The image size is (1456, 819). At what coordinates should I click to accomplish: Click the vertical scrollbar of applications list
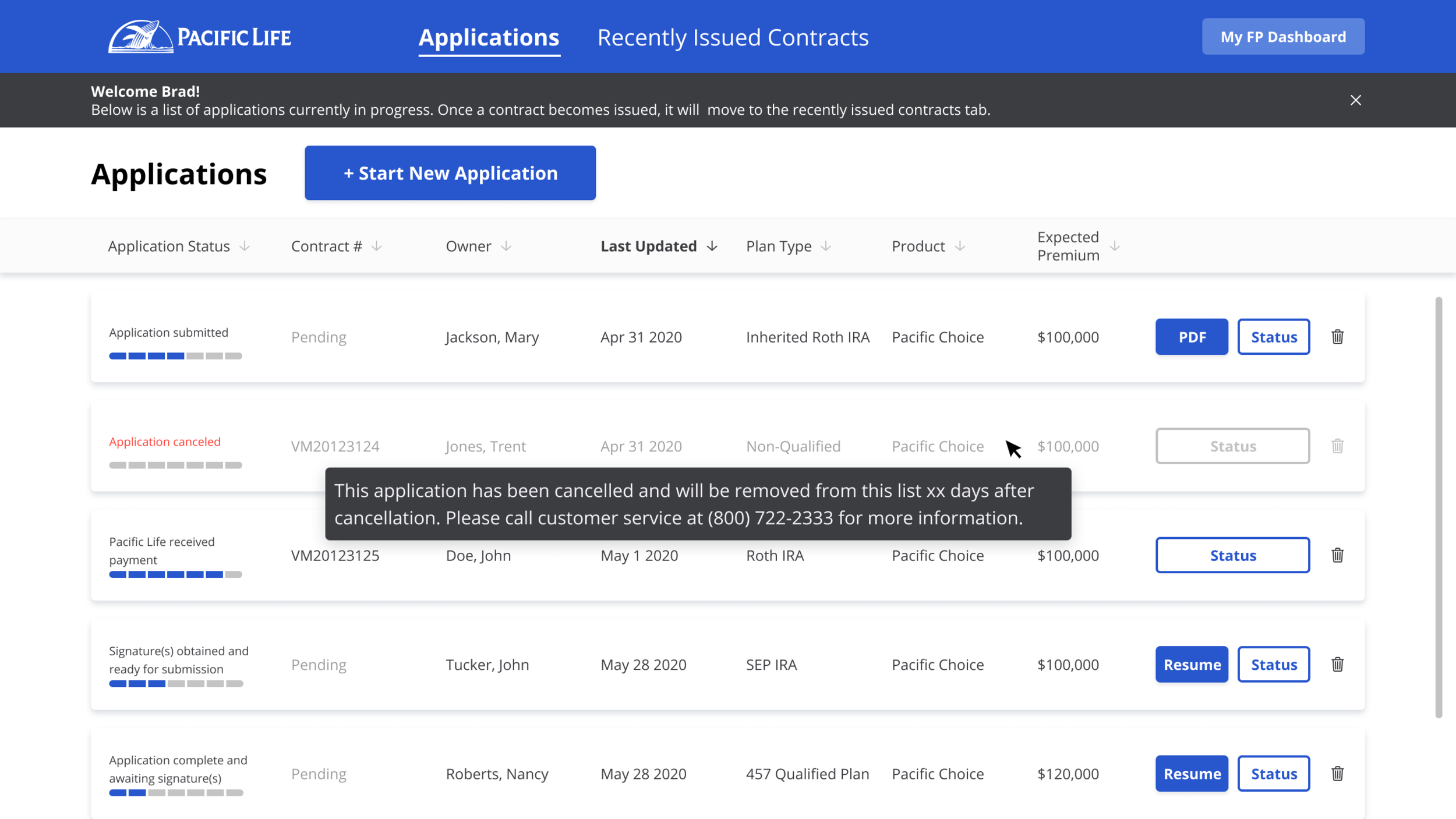1438,507
